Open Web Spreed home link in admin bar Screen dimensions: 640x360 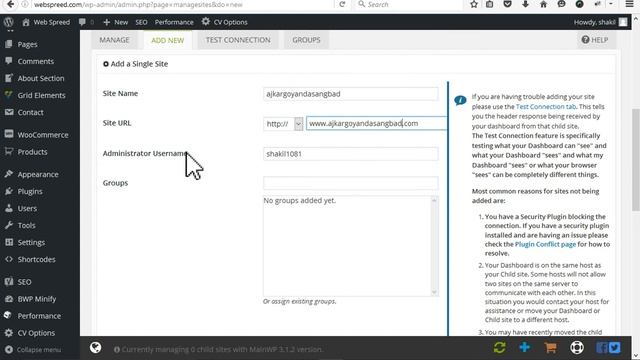click(x=46, y=22)
